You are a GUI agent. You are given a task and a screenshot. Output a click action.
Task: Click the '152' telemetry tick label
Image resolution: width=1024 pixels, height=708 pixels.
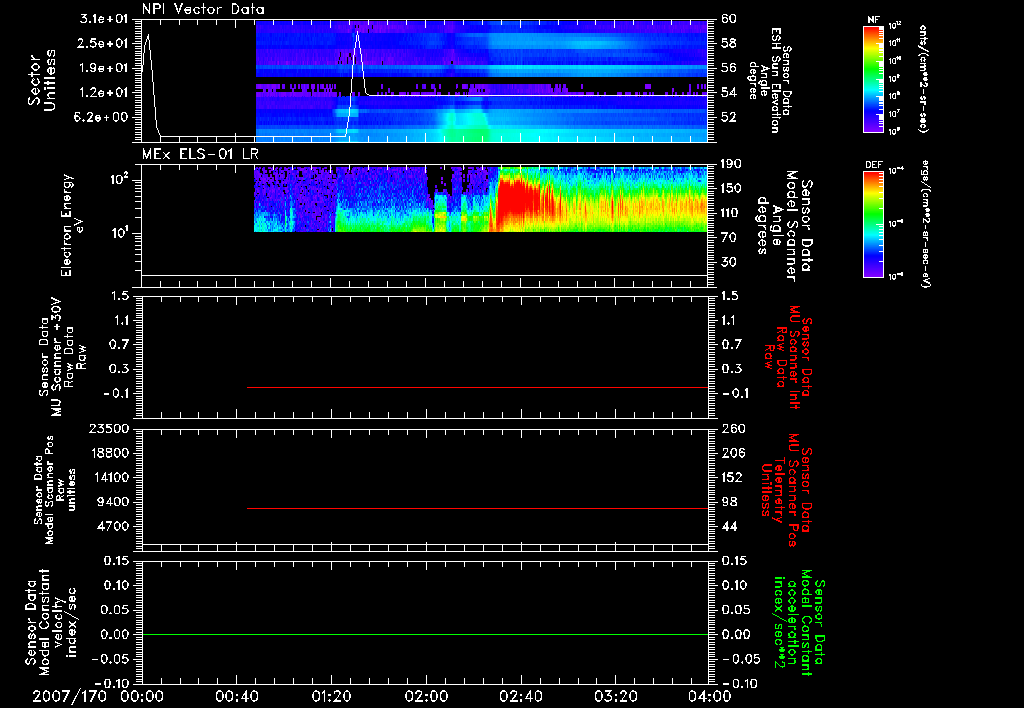coord(733,477)
